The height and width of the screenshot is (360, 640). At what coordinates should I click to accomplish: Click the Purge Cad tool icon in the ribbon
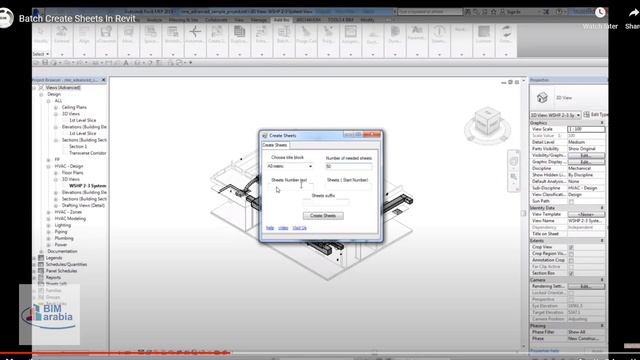(x=306, y=32)
